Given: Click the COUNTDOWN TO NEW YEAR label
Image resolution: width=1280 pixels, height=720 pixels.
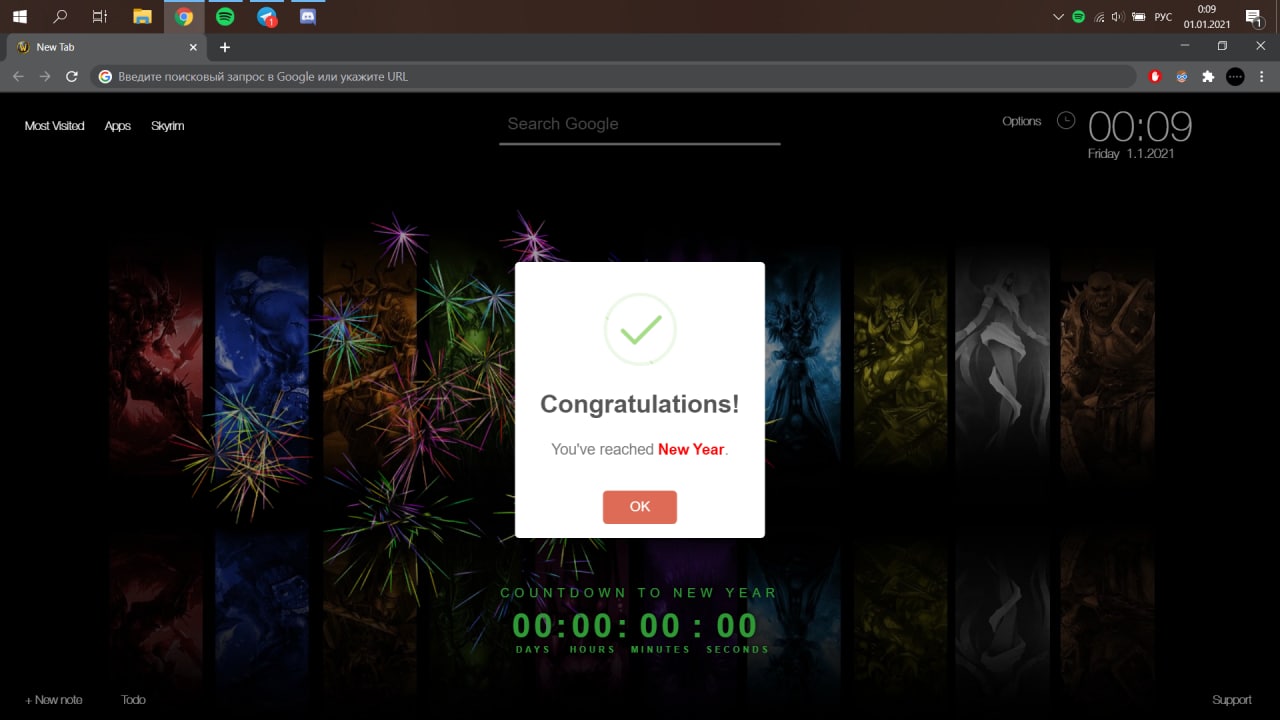Looking at the screenshot, I should (639, 593).
